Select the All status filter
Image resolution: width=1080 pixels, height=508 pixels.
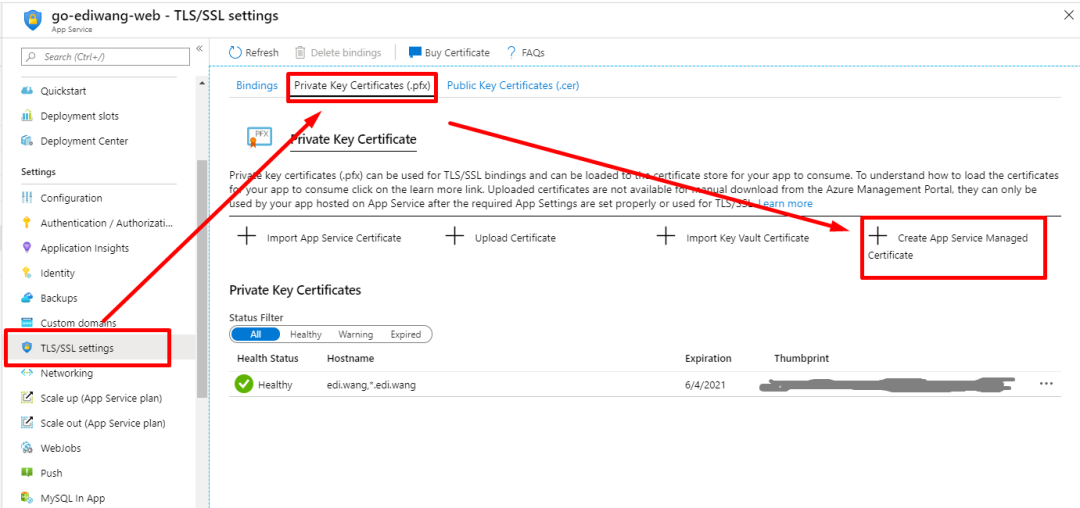(256, 335)
